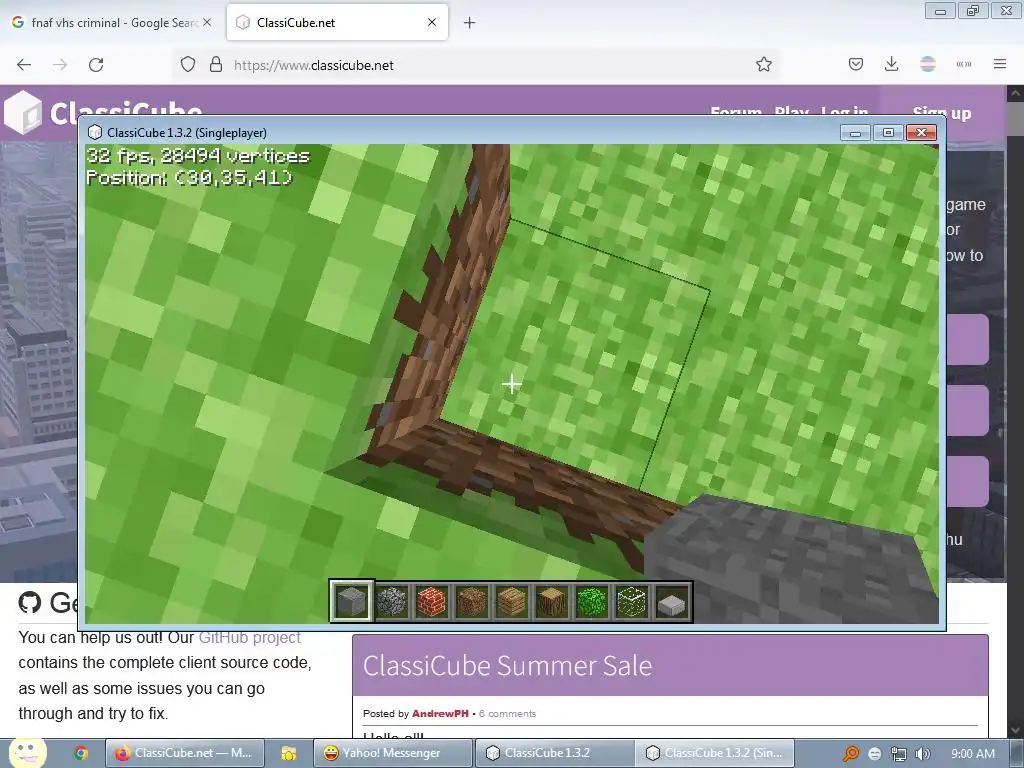
Task: Click the magnifier icon in system tray
Action: click(850, 754)
